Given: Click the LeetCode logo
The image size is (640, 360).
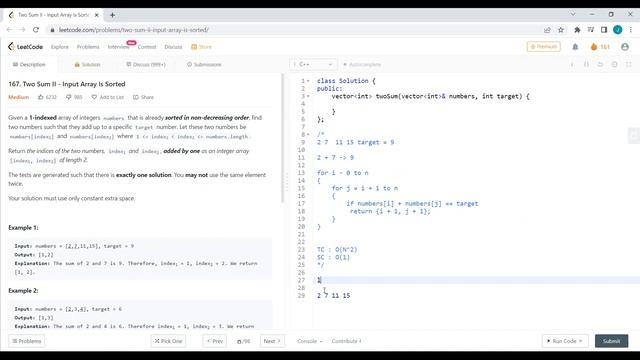Looking at the screenshot, I should (x=25, y=47).
